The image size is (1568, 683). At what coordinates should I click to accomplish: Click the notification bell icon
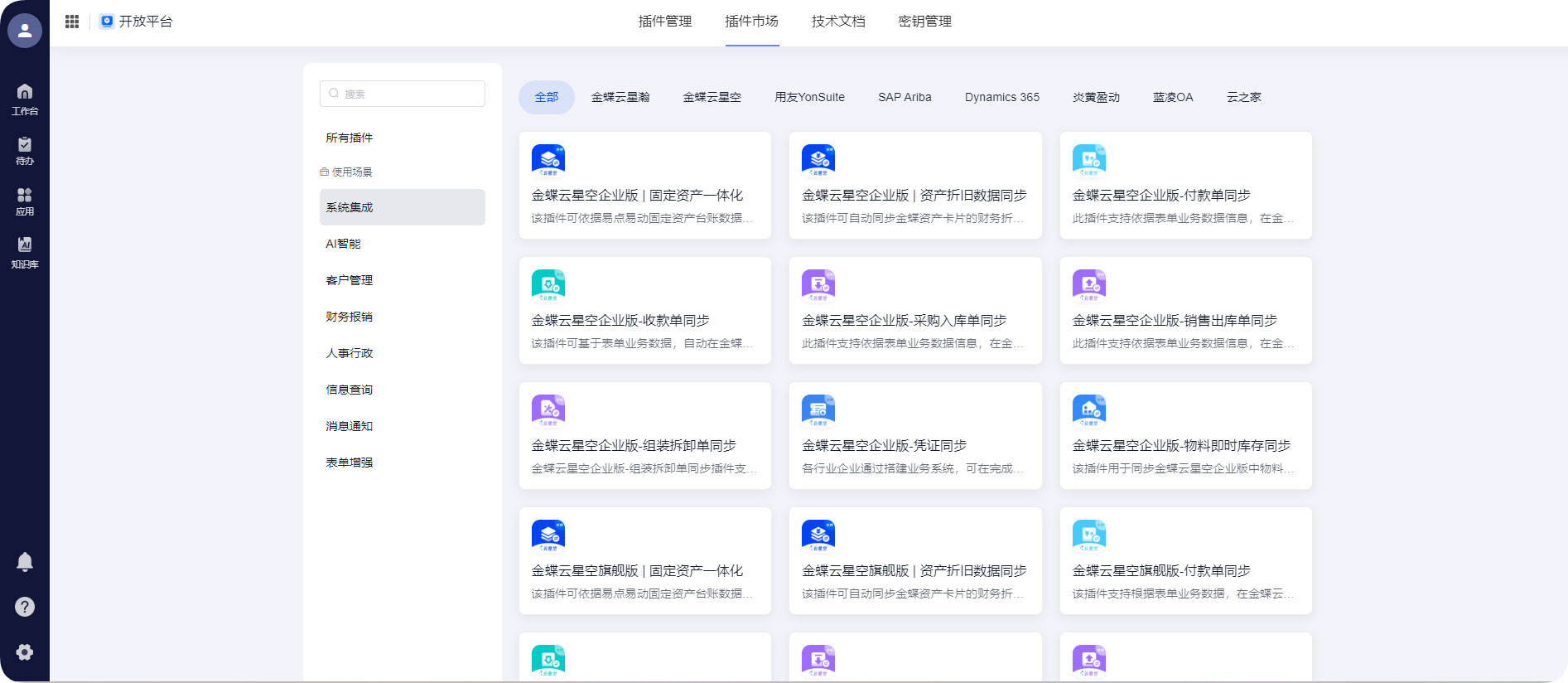tap(25, 562)
